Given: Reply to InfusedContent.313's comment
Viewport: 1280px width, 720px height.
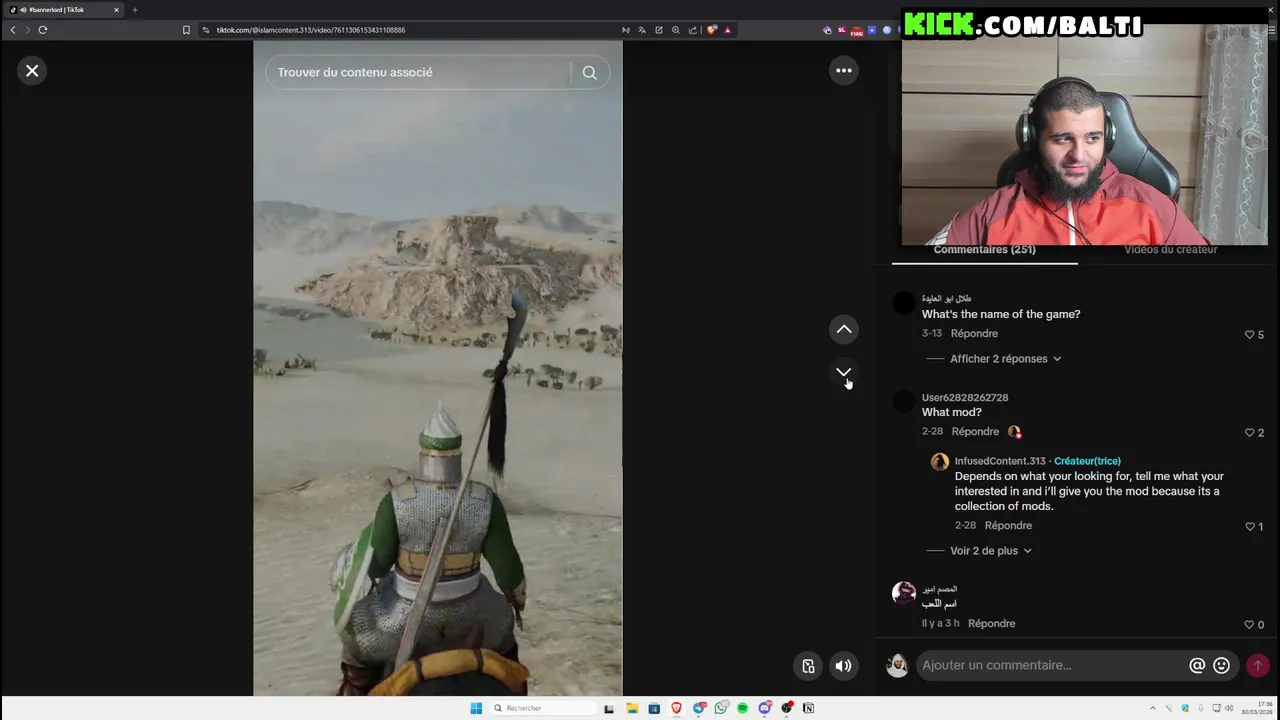Looking at the screenshot, I should tap(1008, 526).
